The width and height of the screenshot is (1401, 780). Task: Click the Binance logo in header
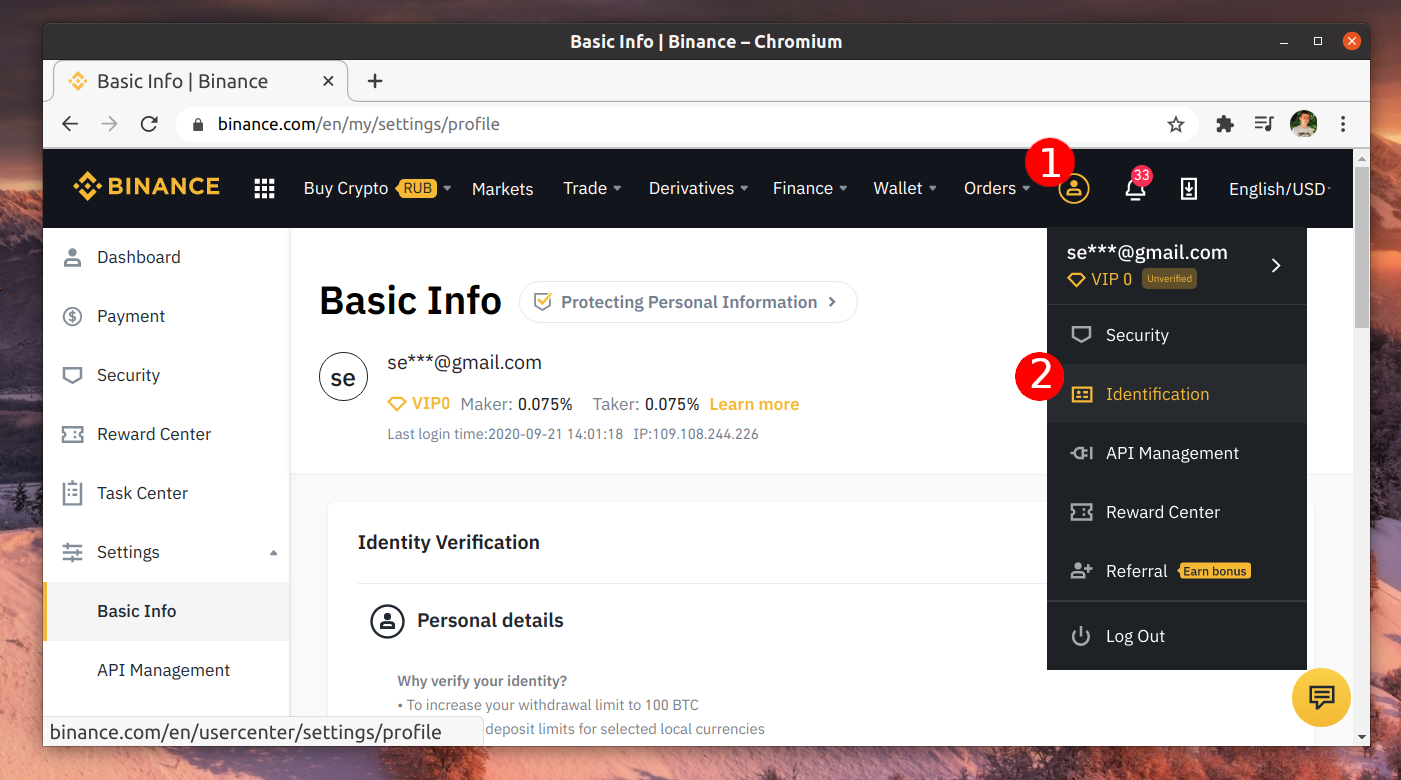(x=146, y=187)
